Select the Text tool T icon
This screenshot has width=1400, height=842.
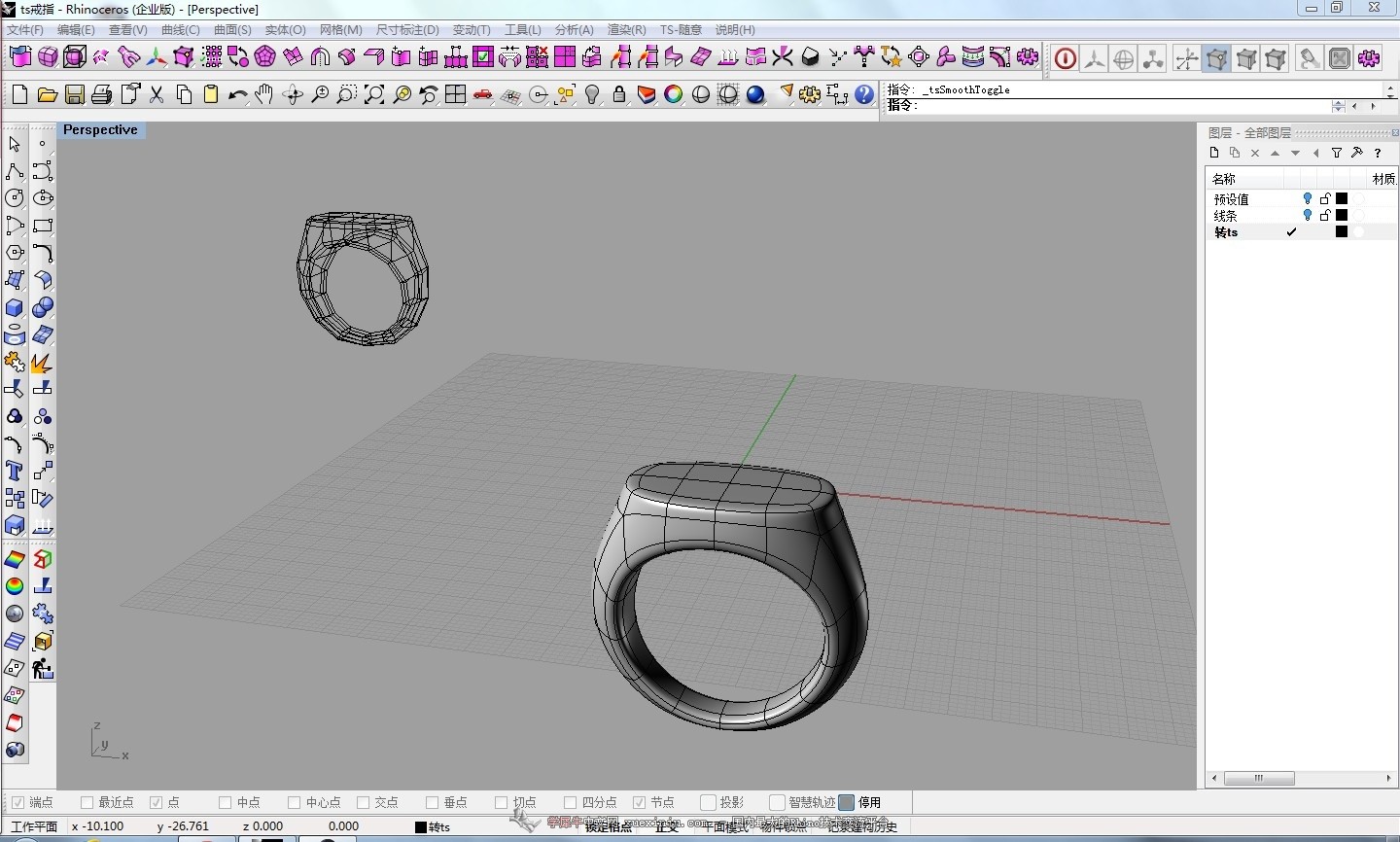14,472
